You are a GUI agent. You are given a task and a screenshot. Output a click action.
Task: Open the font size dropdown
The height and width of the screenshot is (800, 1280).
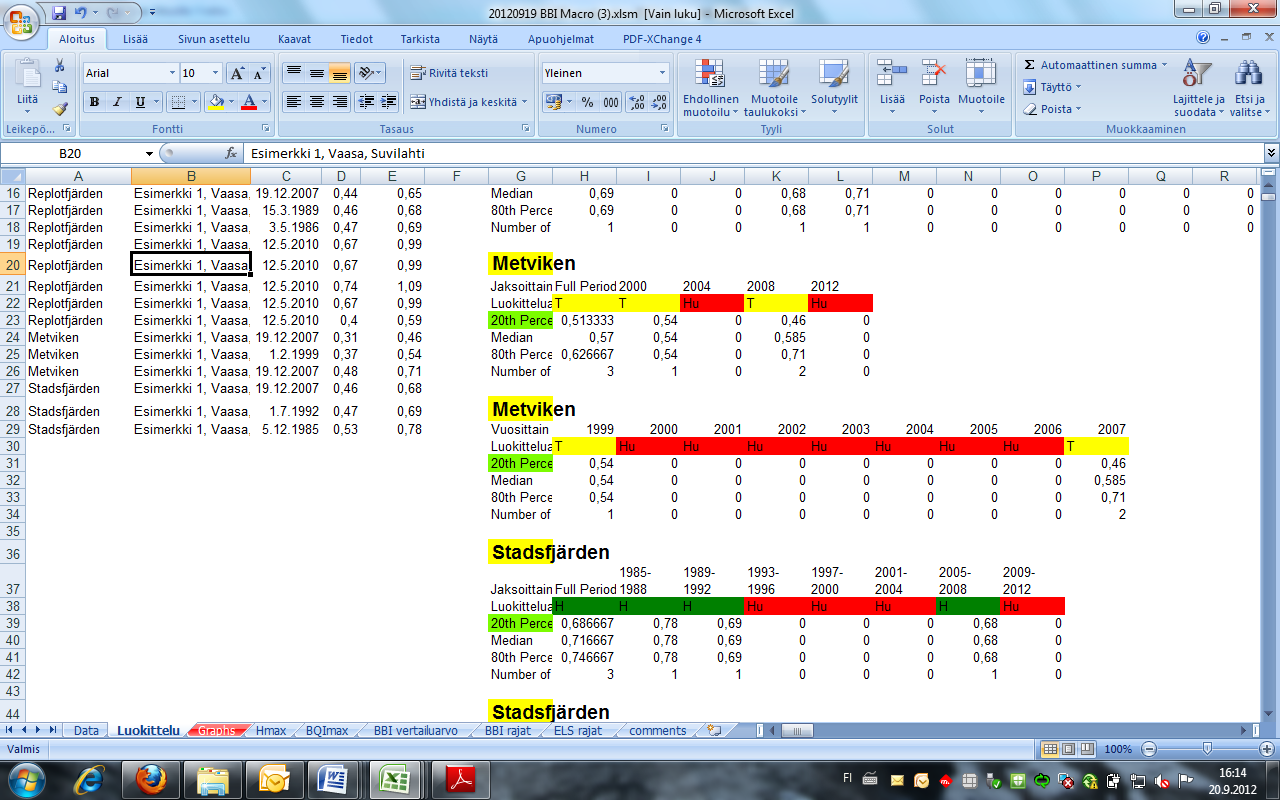tap(216, 73)
